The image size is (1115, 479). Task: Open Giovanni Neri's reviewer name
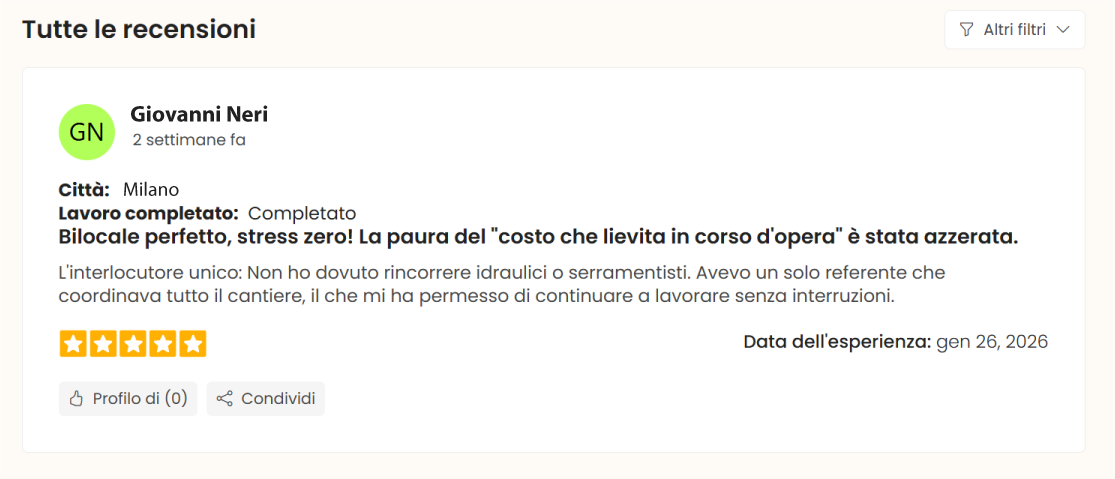click(x=199, y=115)
